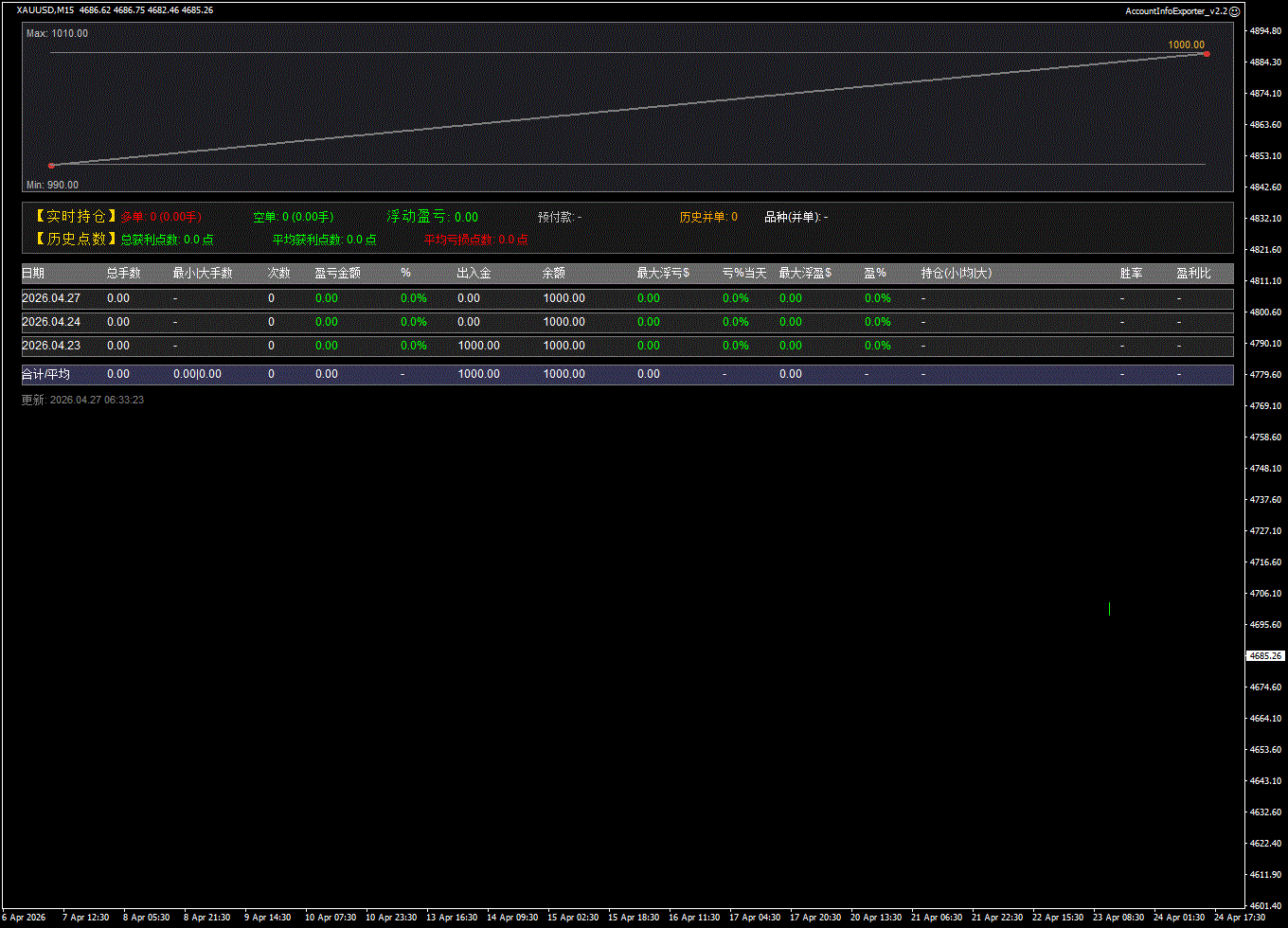Click the 历史点数 section label
The height and width of the screenshot is (928, 1288).
76,240
